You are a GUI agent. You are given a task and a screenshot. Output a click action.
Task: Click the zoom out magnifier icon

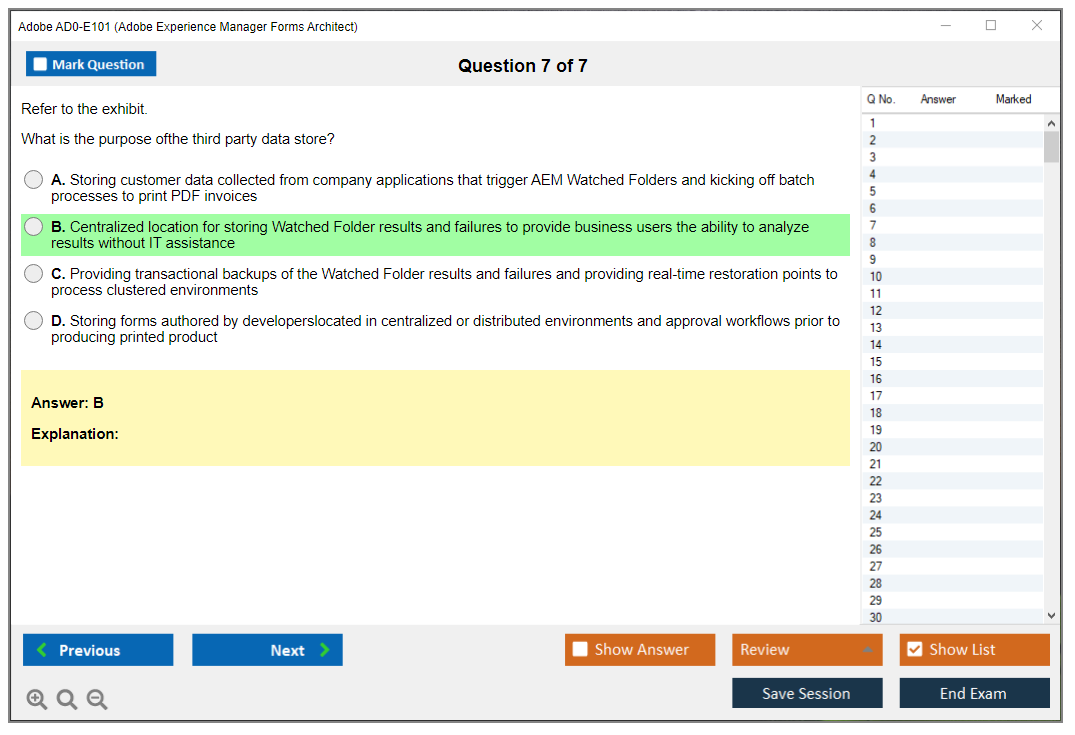[x=97, y=700]
